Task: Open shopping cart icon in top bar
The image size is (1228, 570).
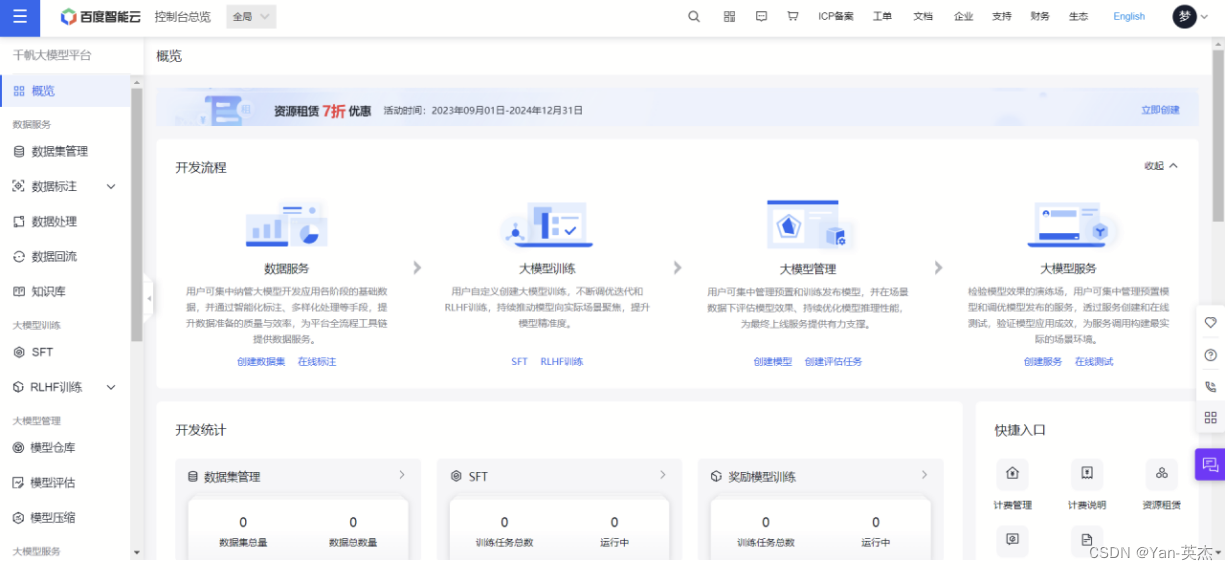Action: [x=793, y=17]
